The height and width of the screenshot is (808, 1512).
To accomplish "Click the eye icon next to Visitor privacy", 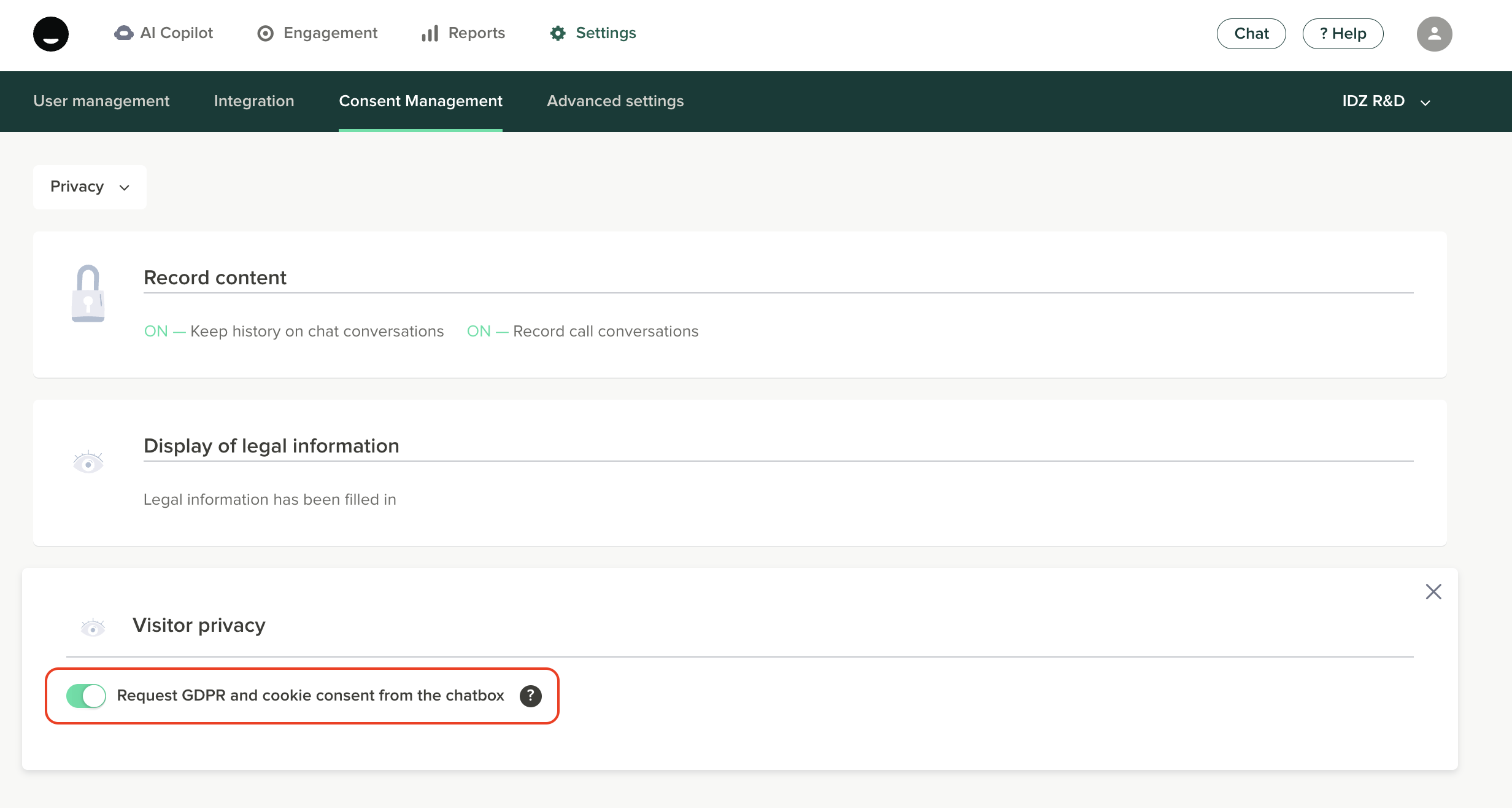I will click(93, 627).
